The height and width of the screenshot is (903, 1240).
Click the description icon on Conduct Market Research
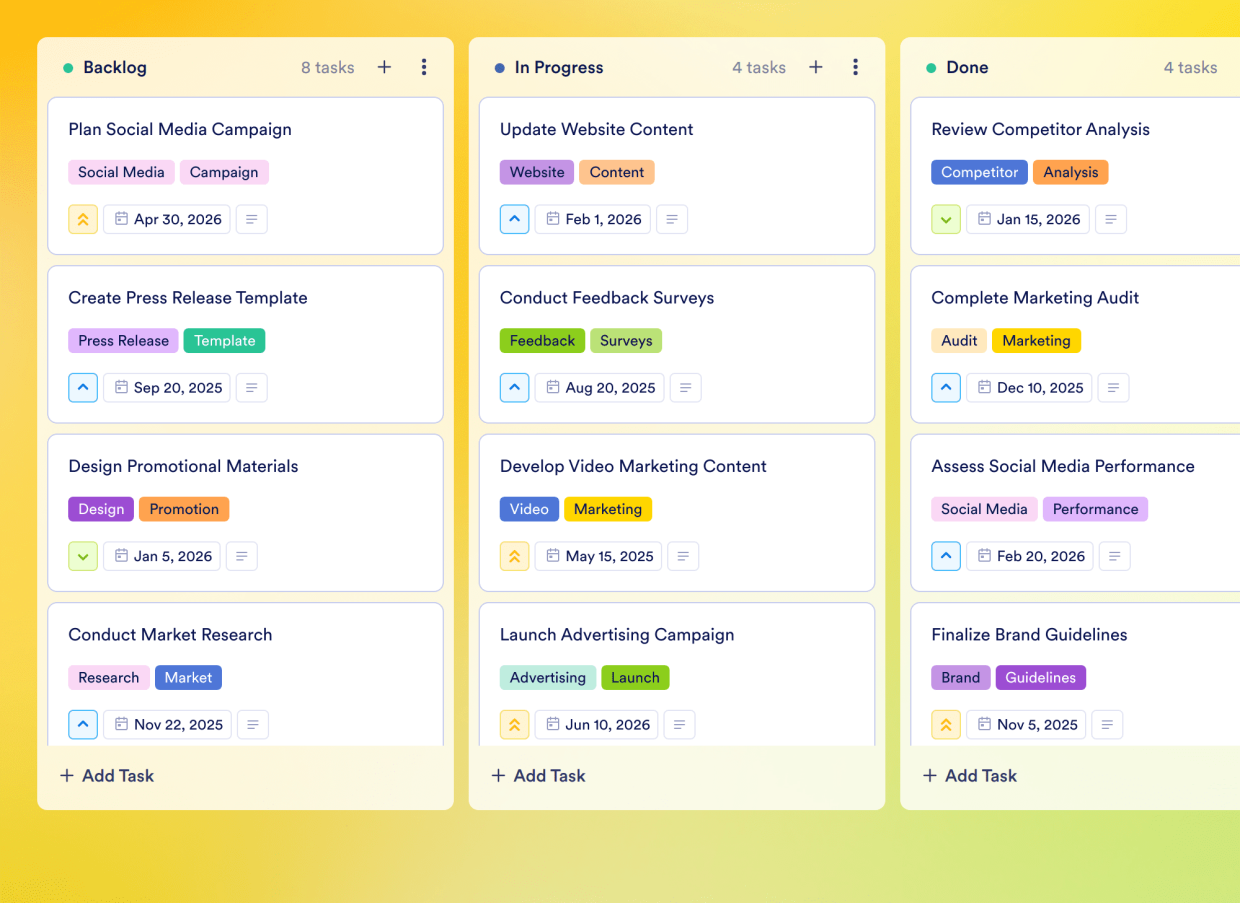[252, 724]
